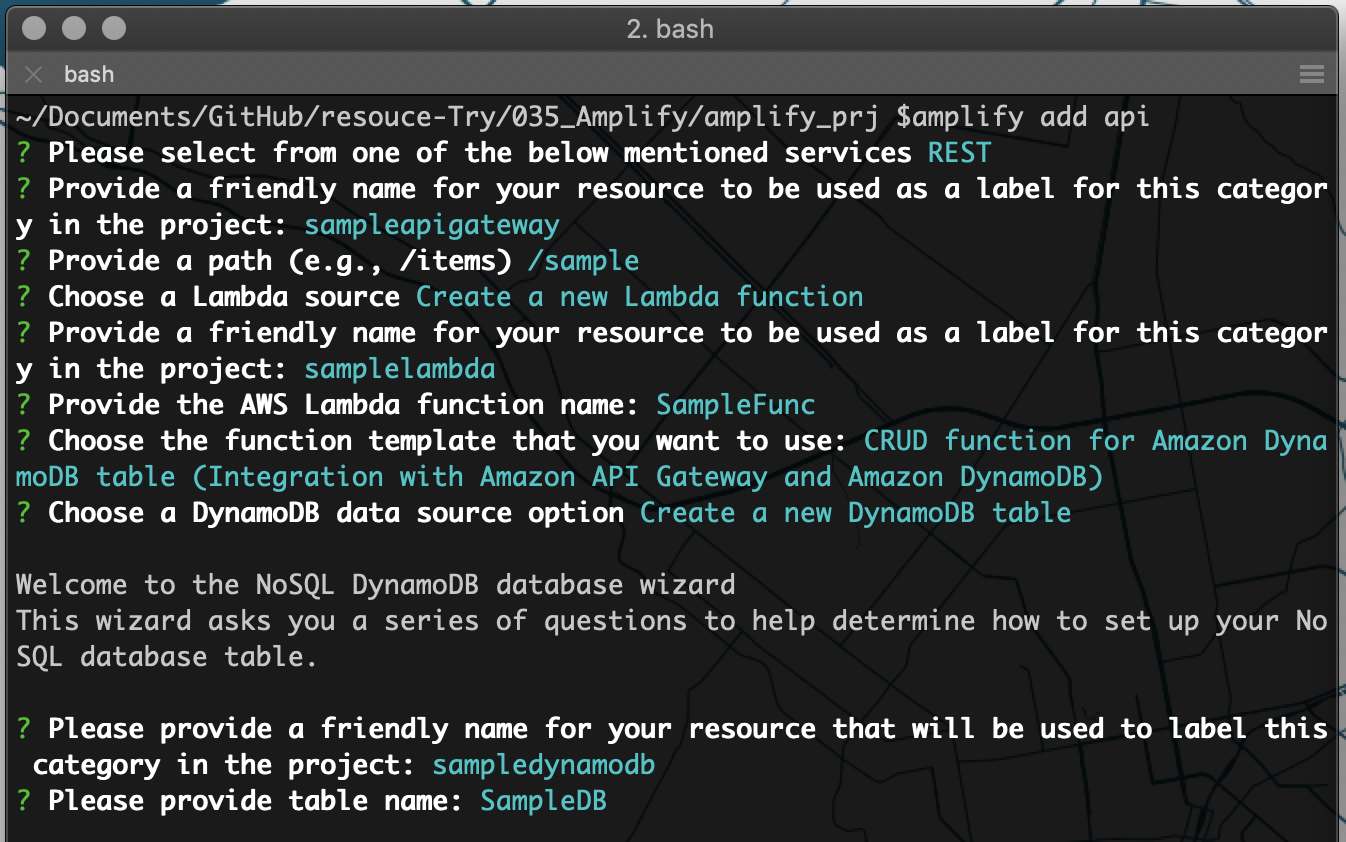Click the "sampleapigateway" resource name
Image resolution: width=1346 pixels, height=842 pixels.
pos(431,225)
